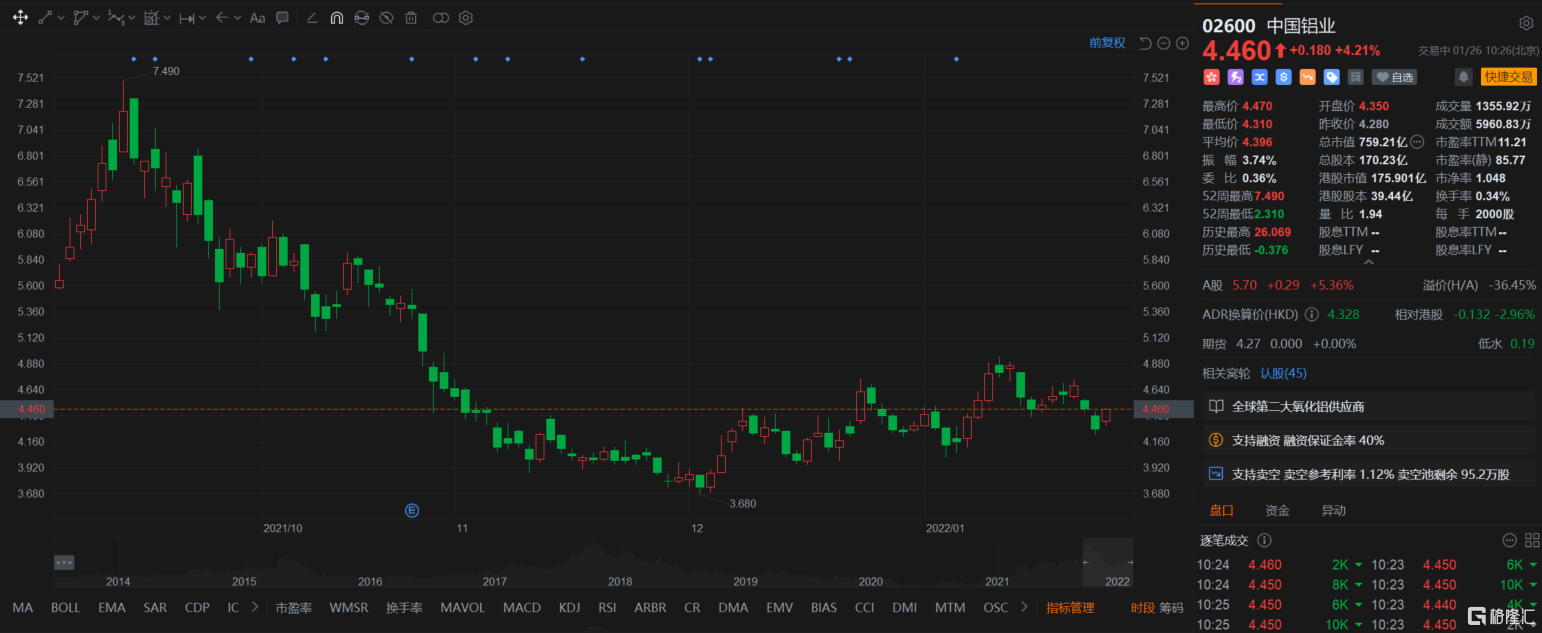Image resolution: width=1542 pixels, height=633 pixels.
Task: Open the 认股(45) warrants link
Action: pos(1283,373)
